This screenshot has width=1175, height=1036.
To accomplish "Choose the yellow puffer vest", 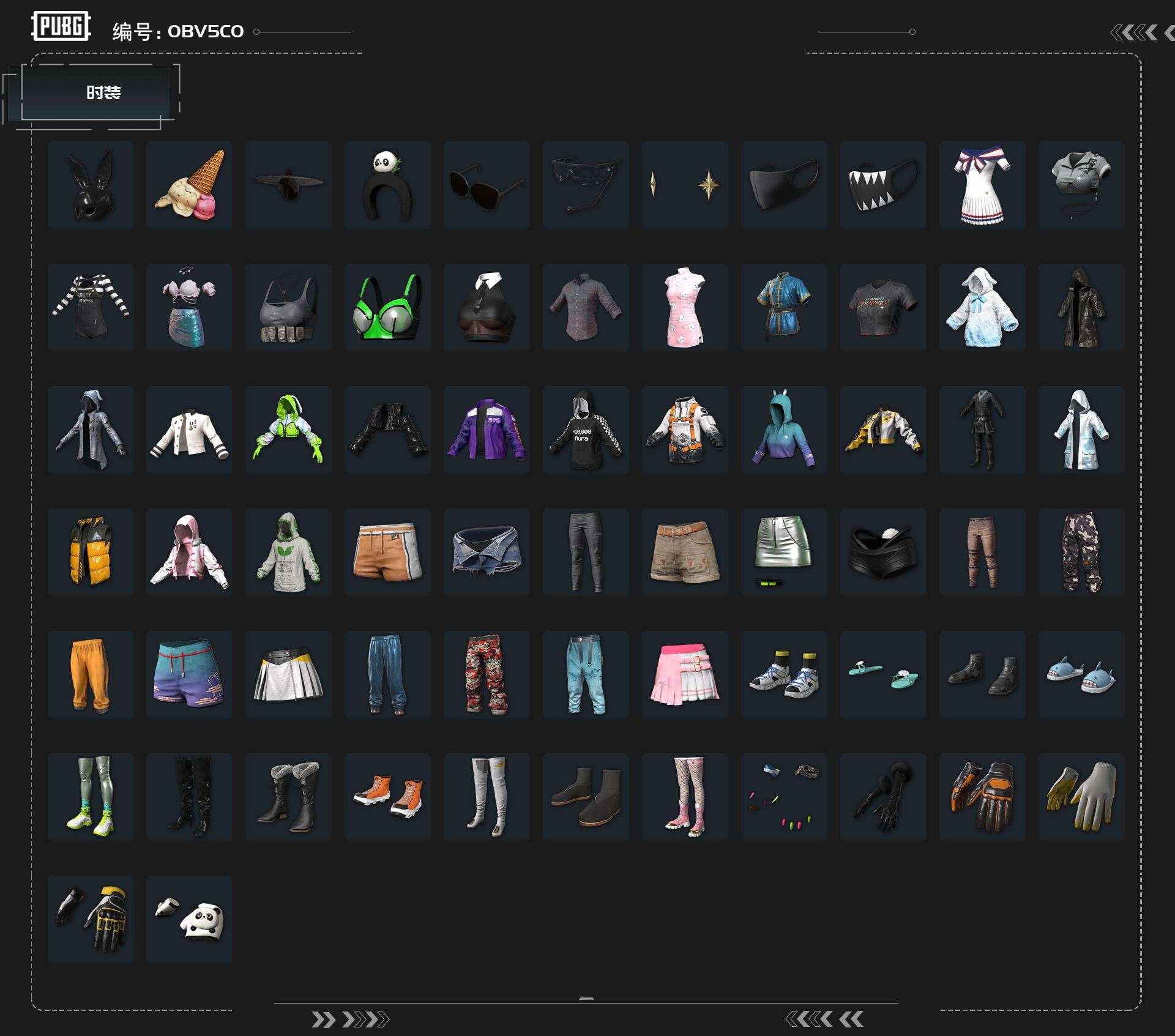I will 91,552.
